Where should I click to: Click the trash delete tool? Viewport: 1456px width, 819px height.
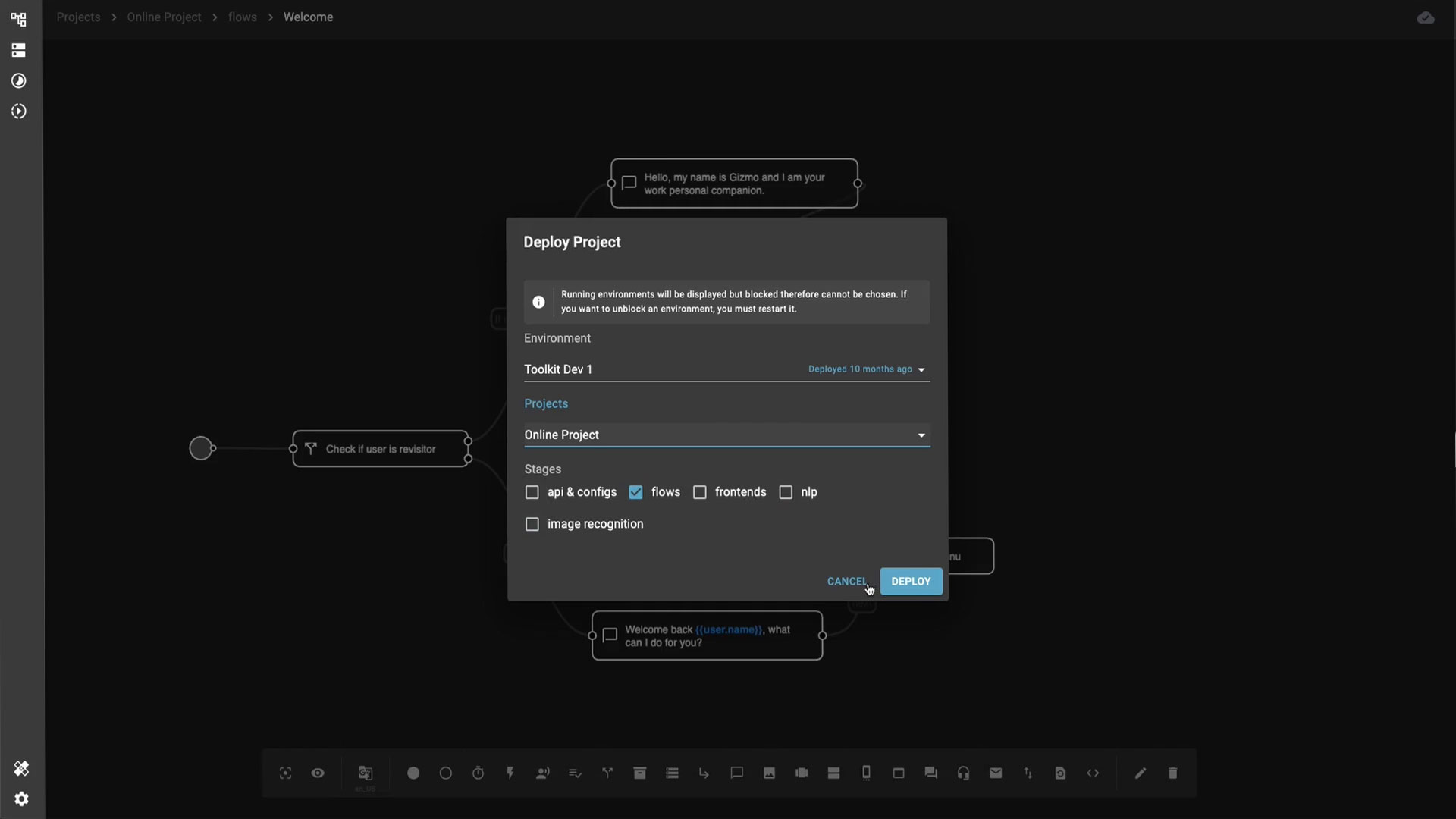[1173, 773]
